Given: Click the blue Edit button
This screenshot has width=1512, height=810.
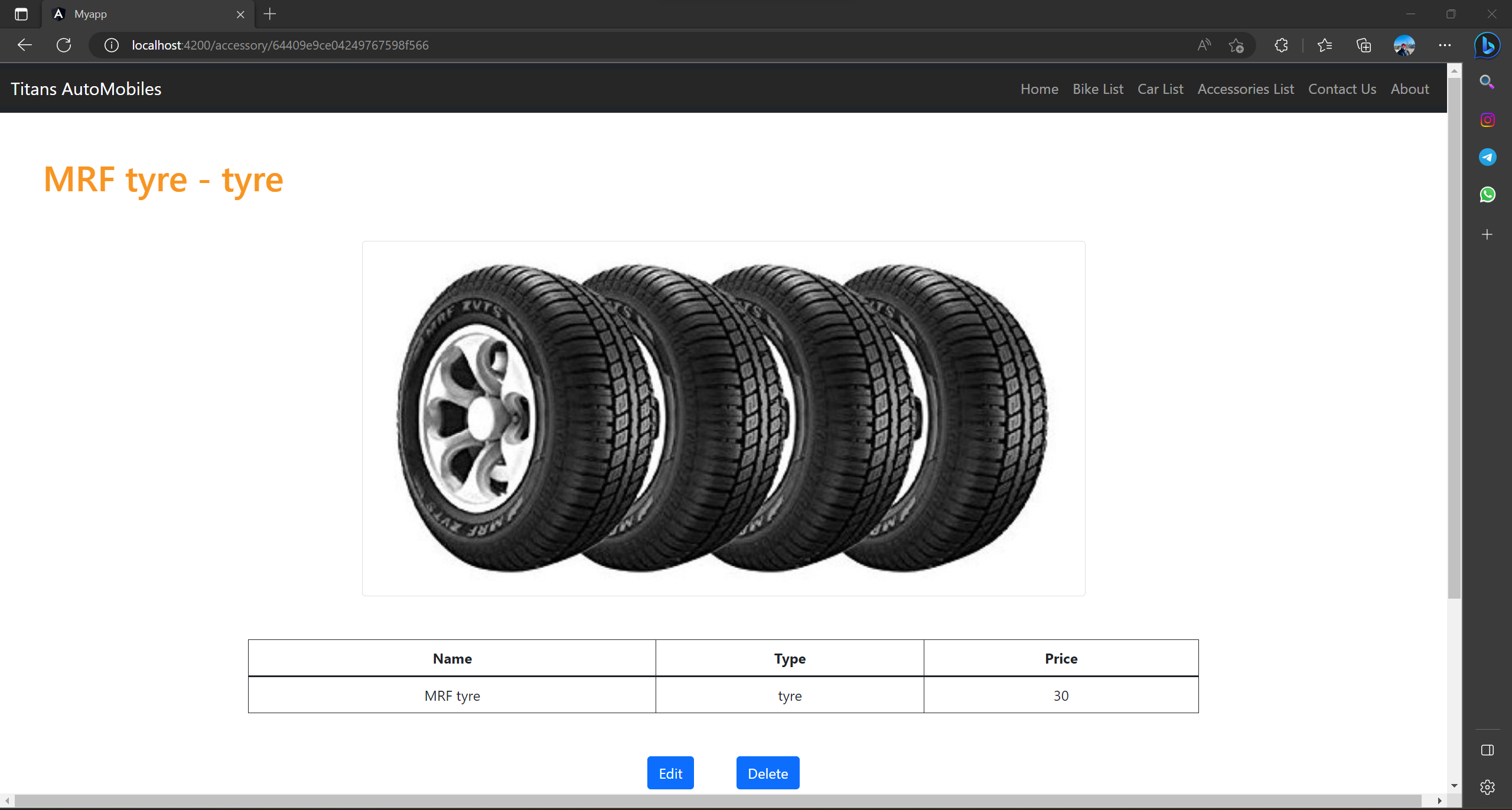Looking at the screenshot, I should 670,773.
